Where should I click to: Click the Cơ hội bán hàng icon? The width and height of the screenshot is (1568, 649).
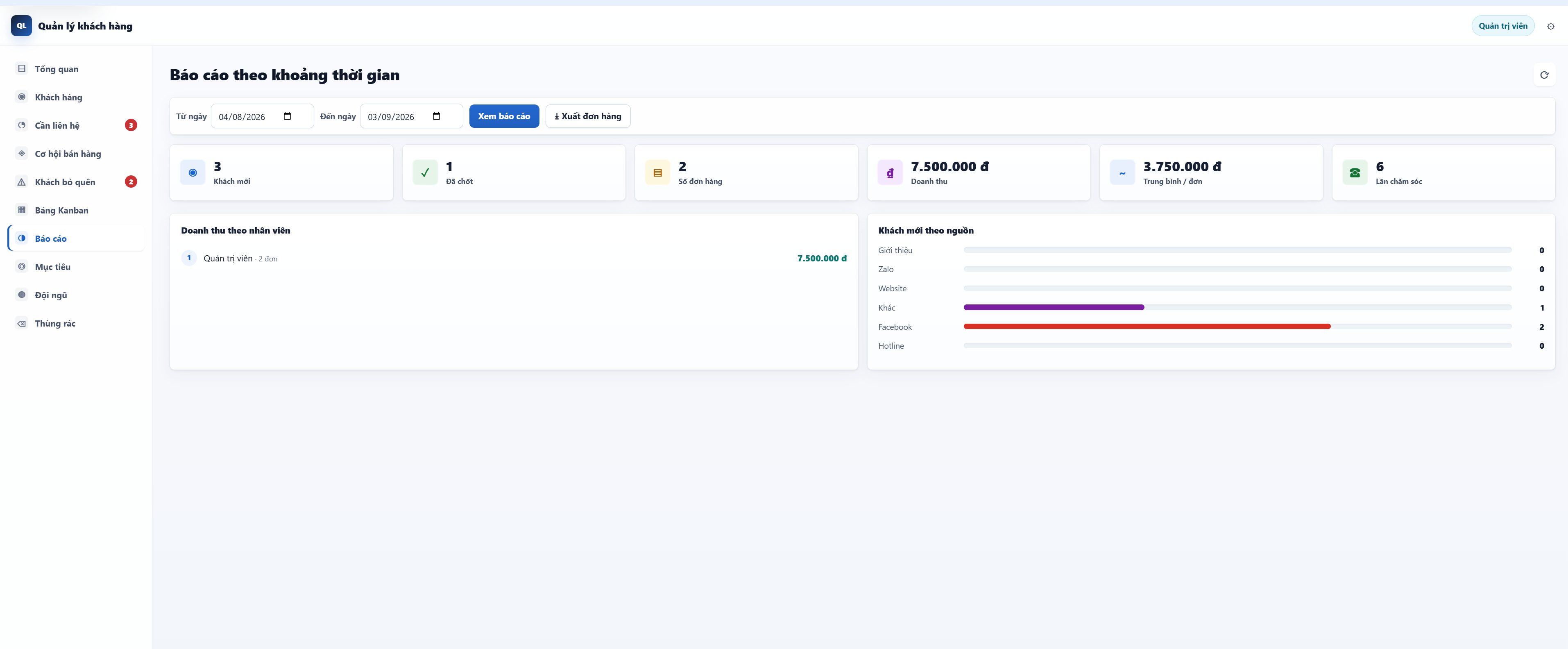coord(22,153)
